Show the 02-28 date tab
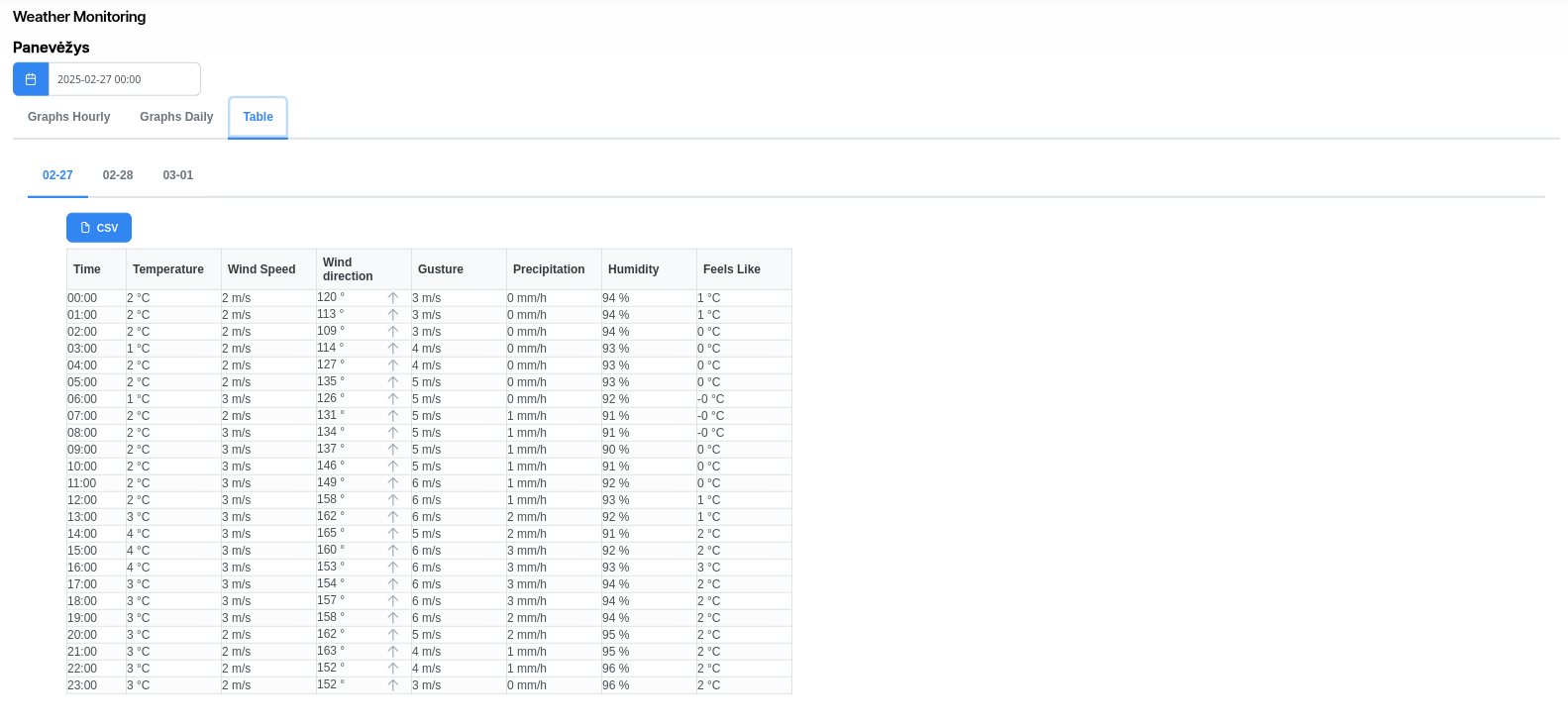The width and height of the screenshot is (1568, 728). (118, 175)
